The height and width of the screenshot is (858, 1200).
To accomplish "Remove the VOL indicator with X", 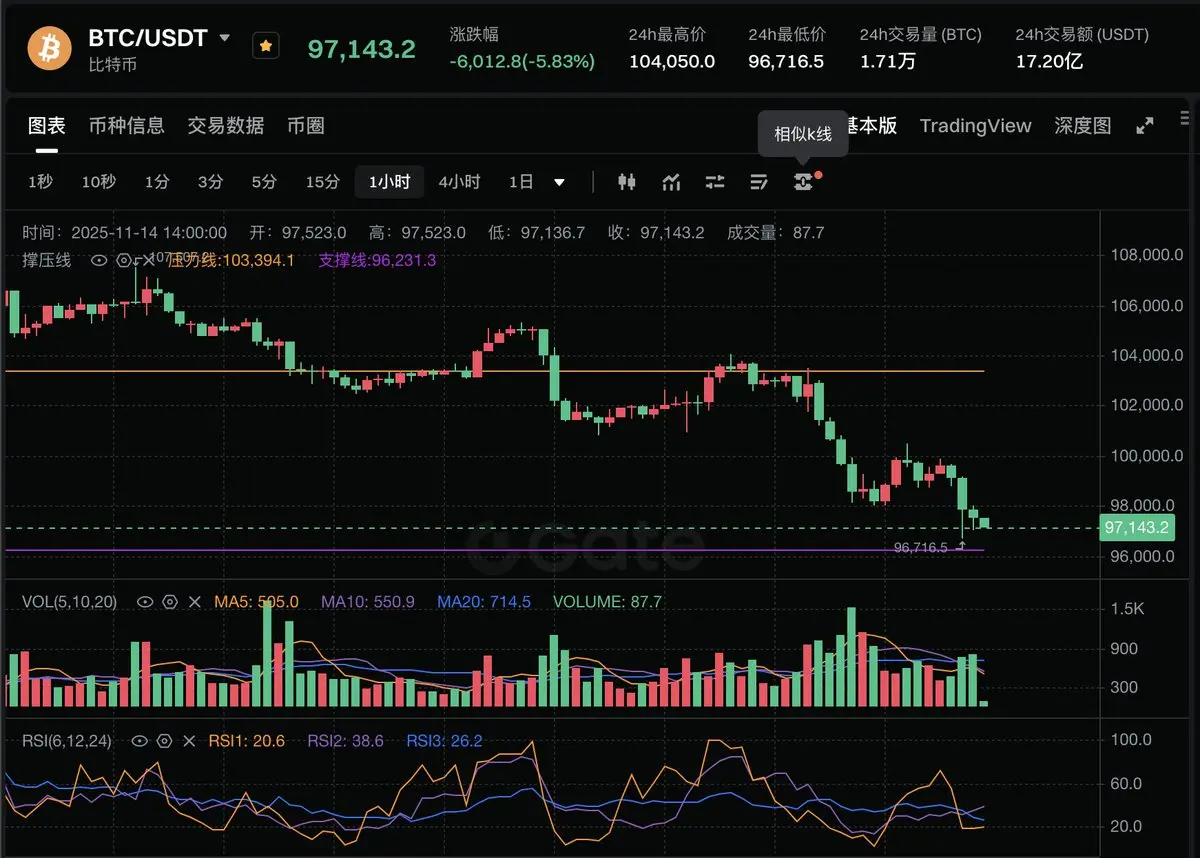I will (195, 602).
